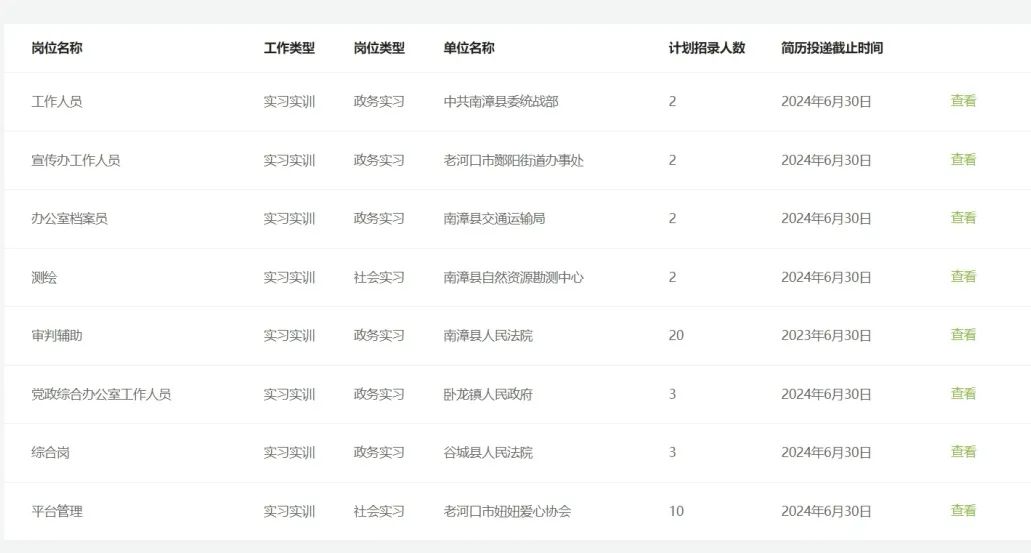Click 查看 link in the 综合岗 row

963,452
